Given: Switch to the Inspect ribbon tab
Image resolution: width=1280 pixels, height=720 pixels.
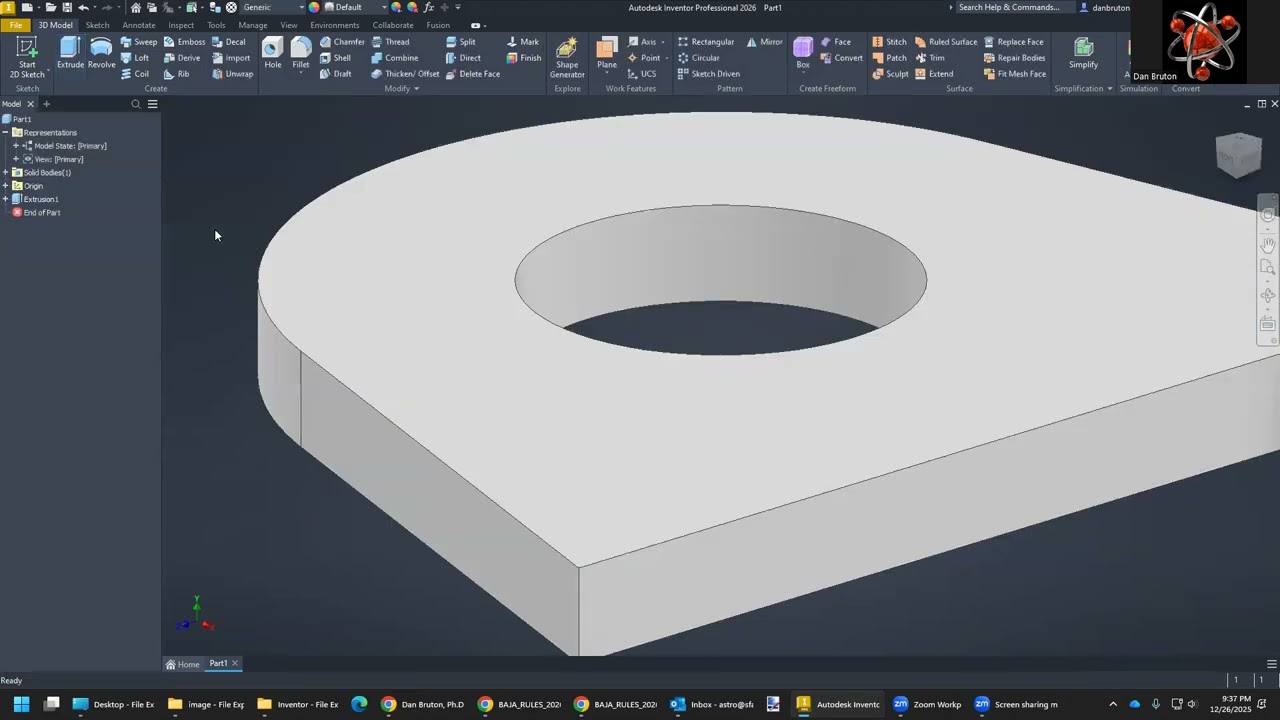Looking at the screenshot, I should click(x=181, y=25).
